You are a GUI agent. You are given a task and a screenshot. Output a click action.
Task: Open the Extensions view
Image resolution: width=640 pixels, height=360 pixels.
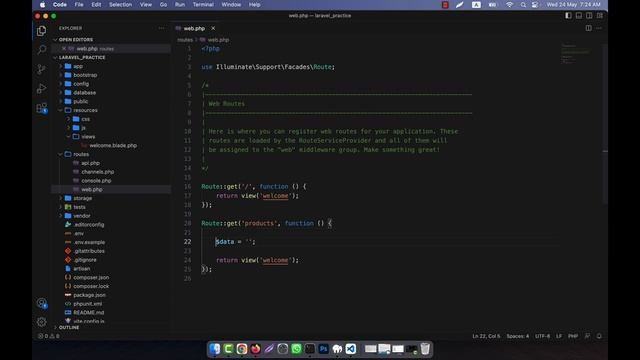click(41, 108)
